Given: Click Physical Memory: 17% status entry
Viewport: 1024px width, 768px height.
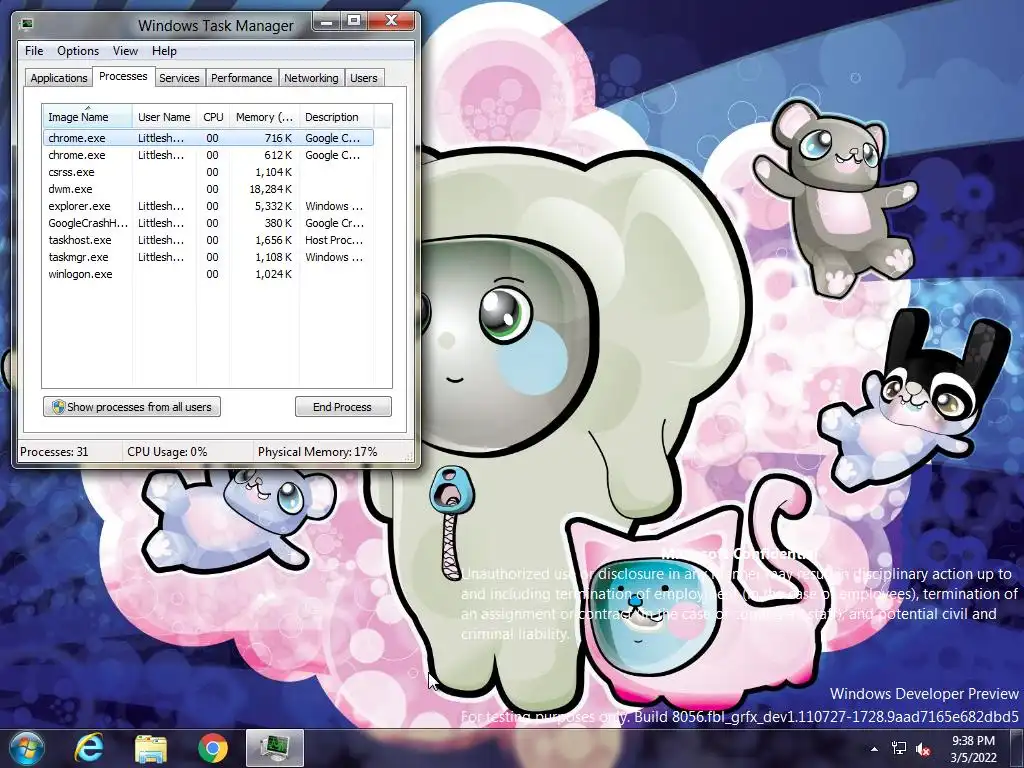Looking at the screenshot, I should tap(317, 452).
